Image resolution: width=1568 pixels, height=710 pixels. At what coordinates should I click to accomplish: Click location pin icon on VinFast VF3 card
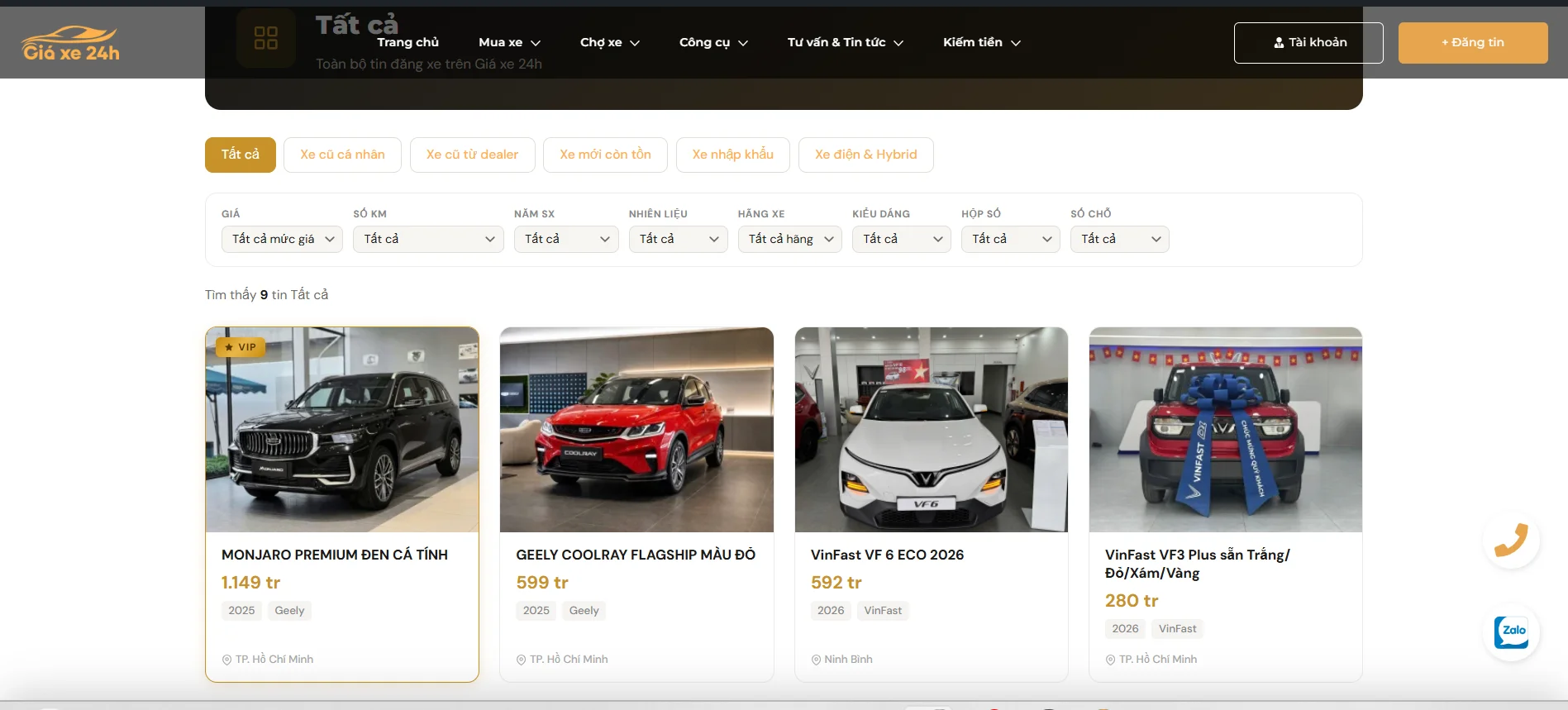pos(1110,660)
